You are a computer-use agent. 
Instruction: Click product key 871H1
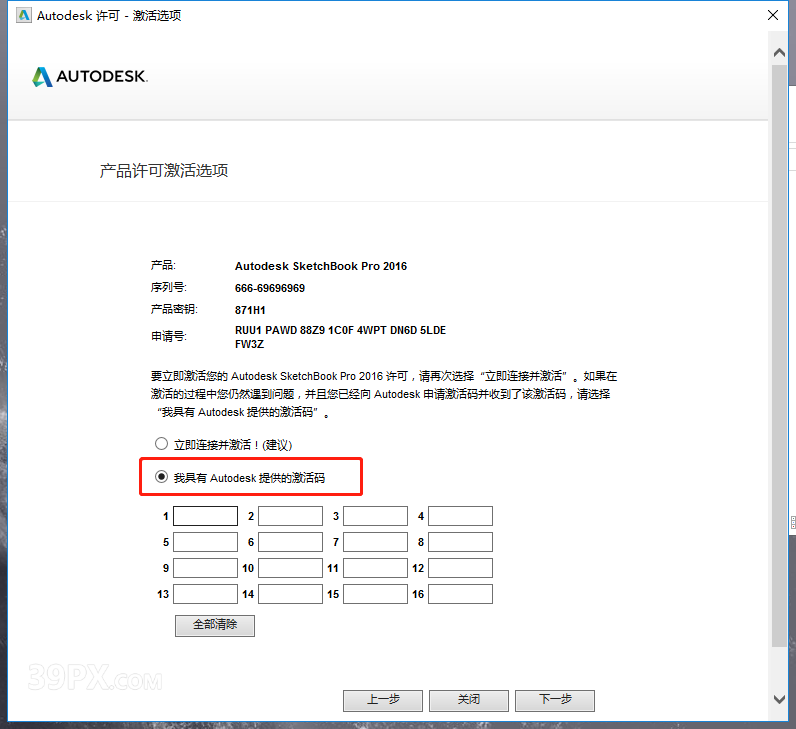[250, 310]
